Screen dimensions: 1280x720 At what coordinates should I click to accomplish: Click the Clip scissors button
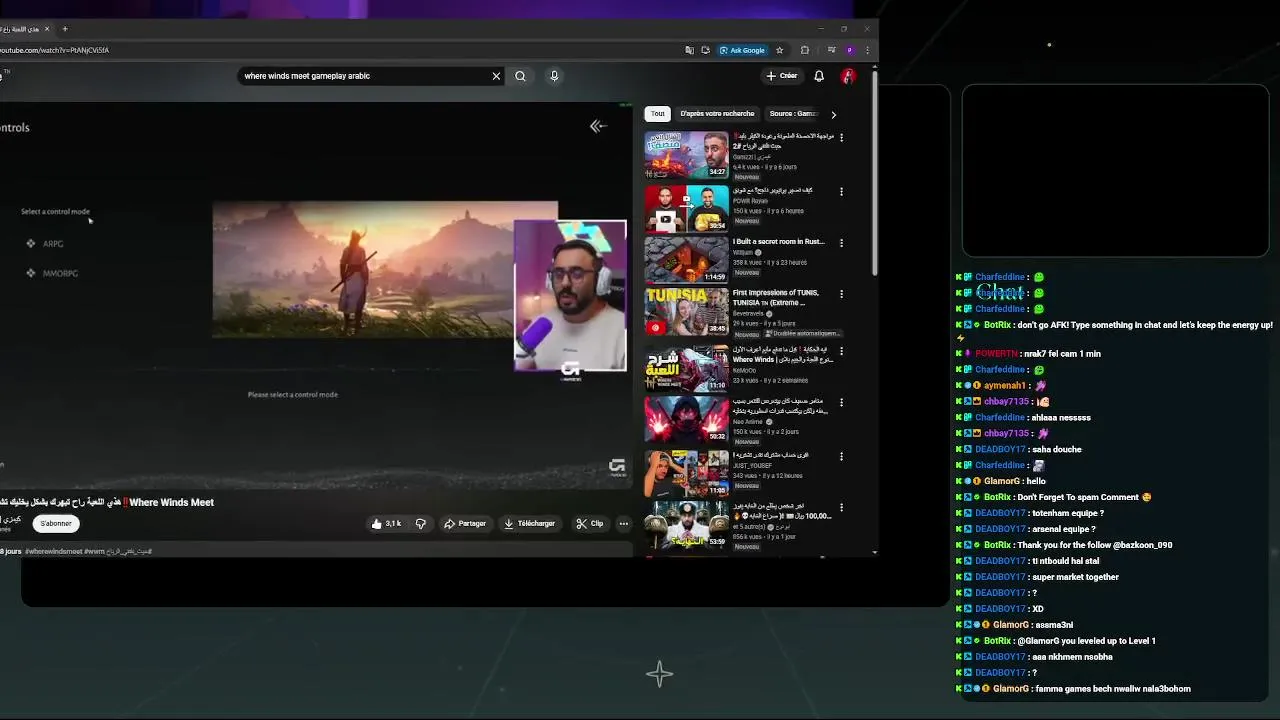coord(590,523)
